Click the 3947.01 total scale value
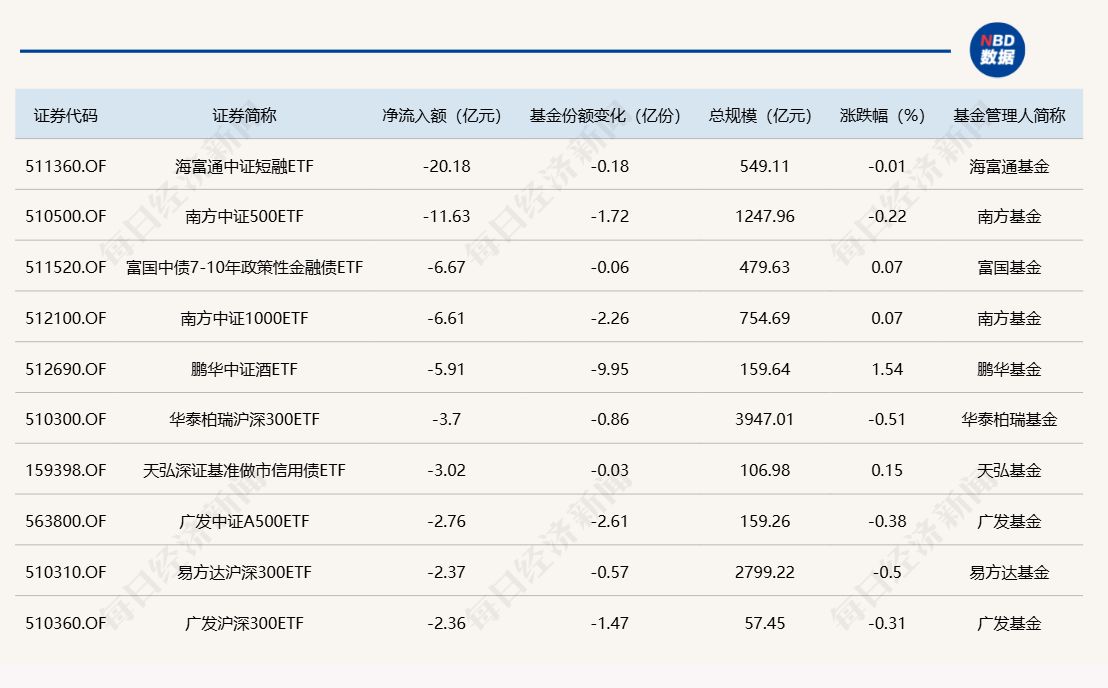Screen dimensions: 1108x688 pyautogui.click(x=765, y=420)
